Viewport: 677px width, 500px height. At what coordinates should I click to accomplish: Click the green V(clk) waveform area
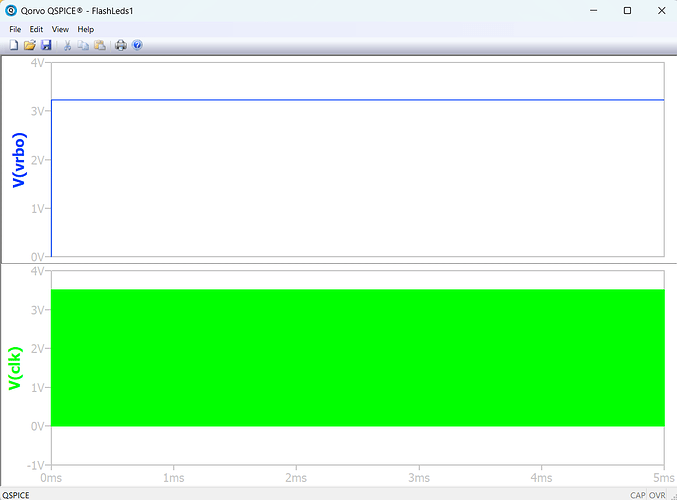pos(357,358)
